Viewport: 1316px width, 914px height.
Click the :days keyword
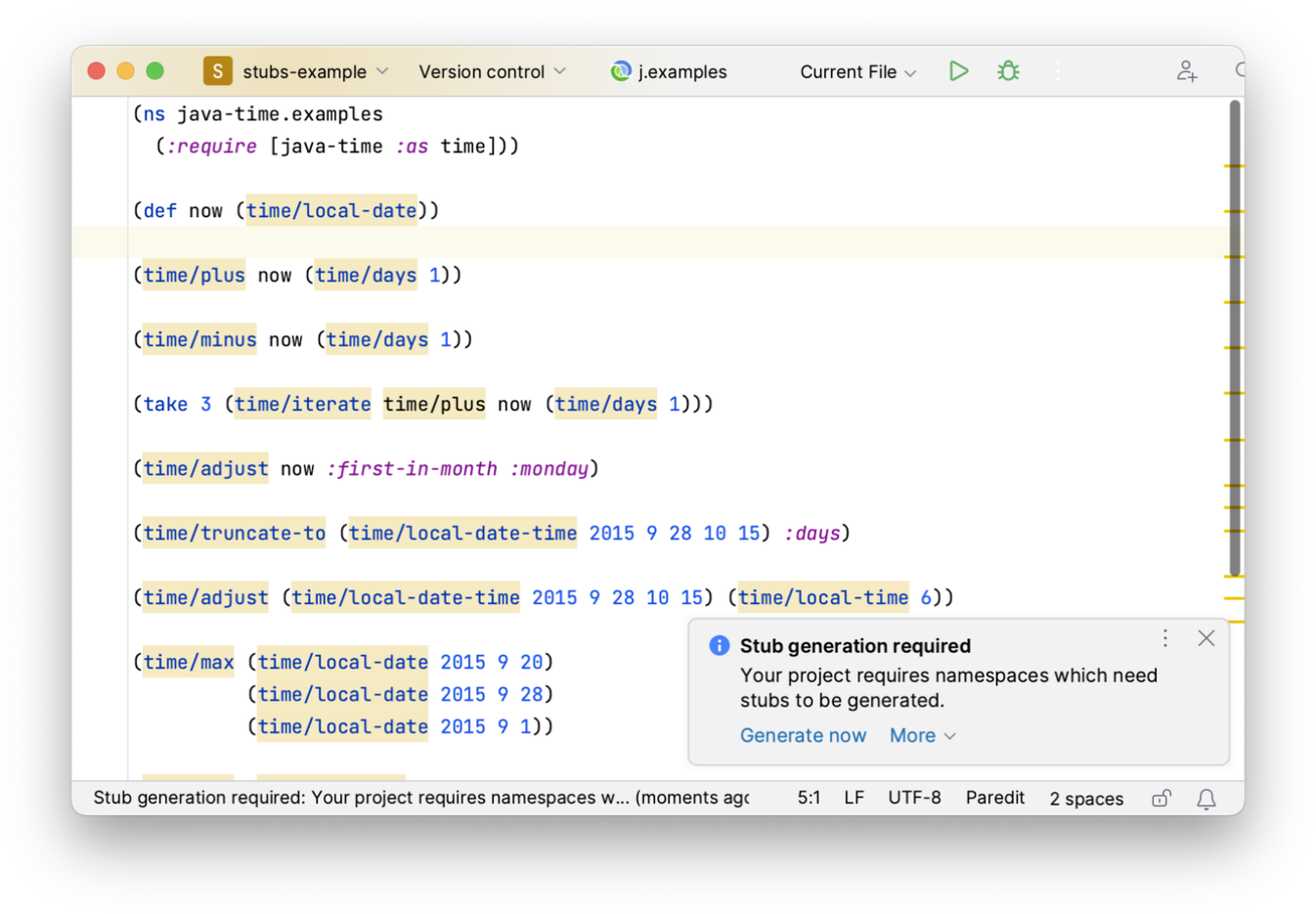(x=812, y=533)
